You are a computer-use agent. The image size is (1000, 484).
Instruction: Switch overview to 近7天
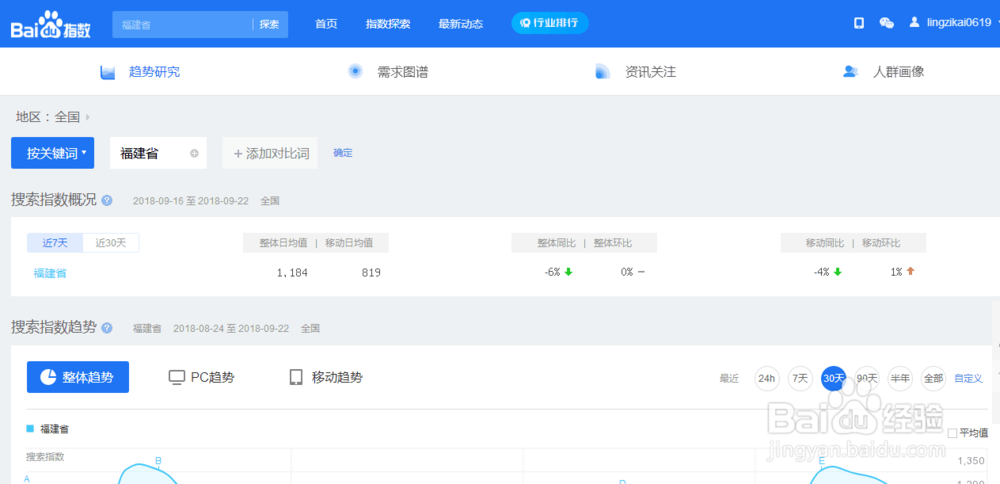(x=55, y=243)
